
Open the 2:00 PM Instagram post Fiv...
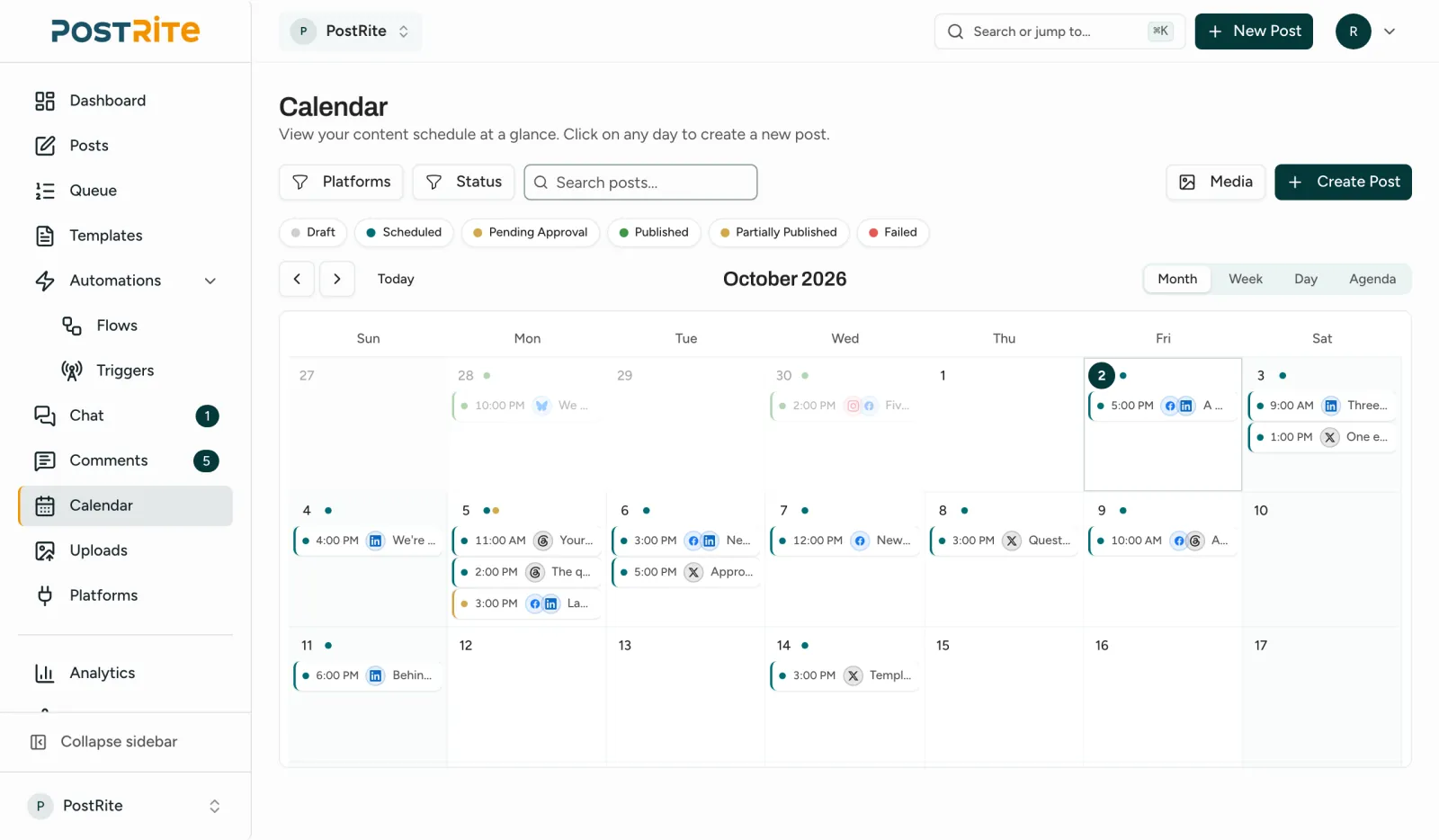(x=845, y=406)
